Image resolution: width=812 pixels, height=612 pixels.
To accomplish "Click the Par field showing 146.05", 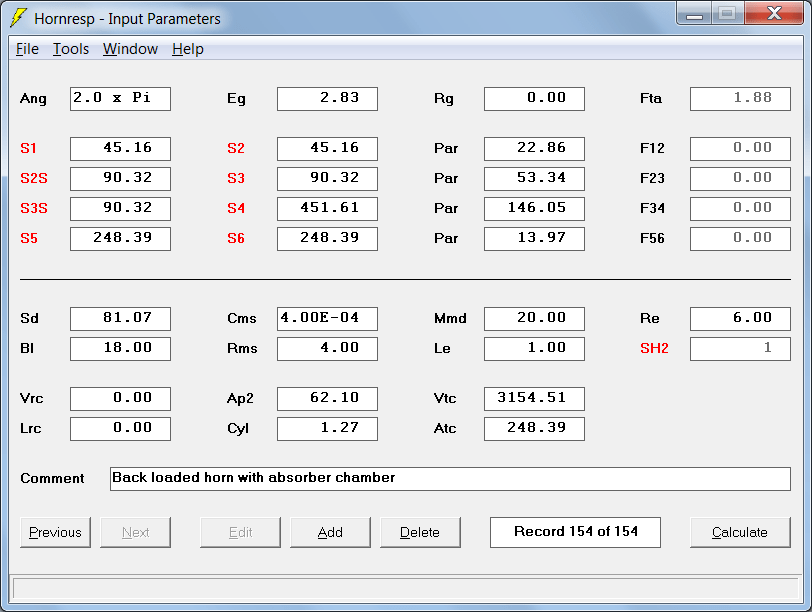I will (534, 209).
